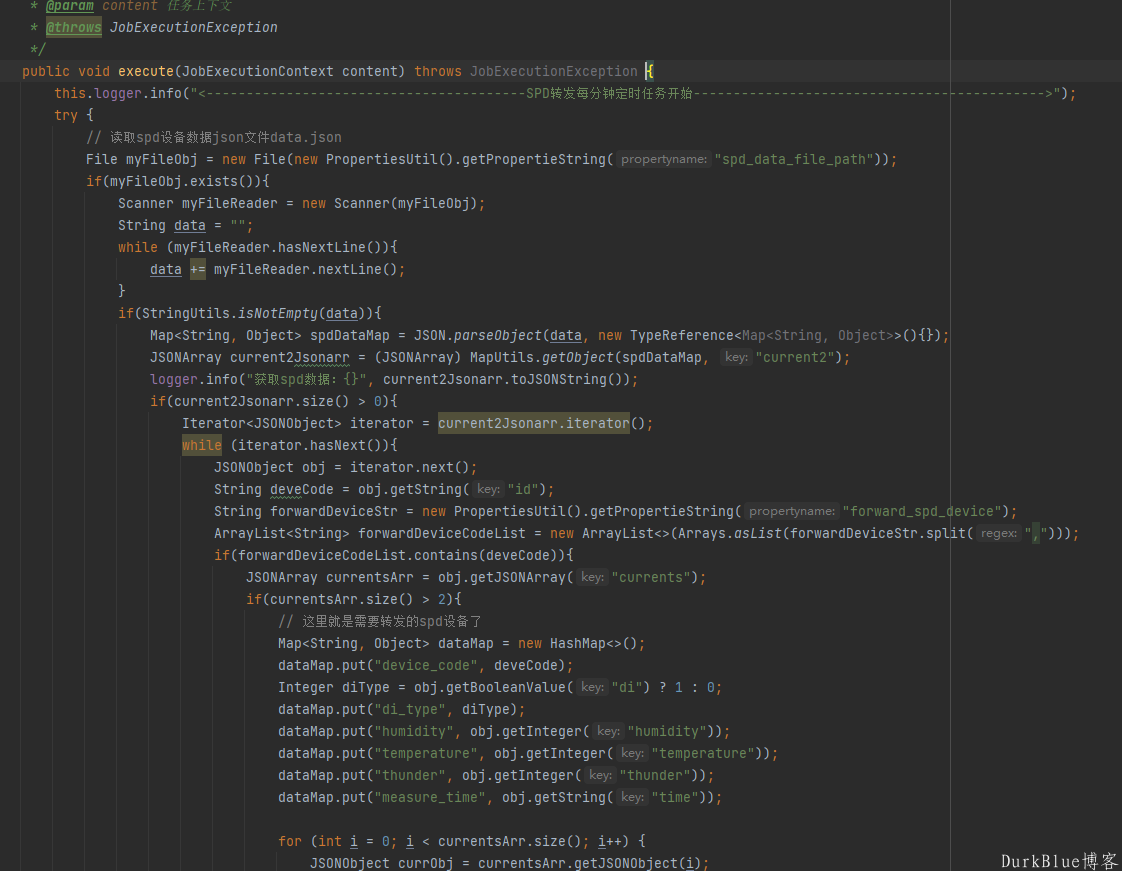Click currObj in the JSONObject declaration
The height and width of the screenshot is (871, 1122).
coord(426,864)
